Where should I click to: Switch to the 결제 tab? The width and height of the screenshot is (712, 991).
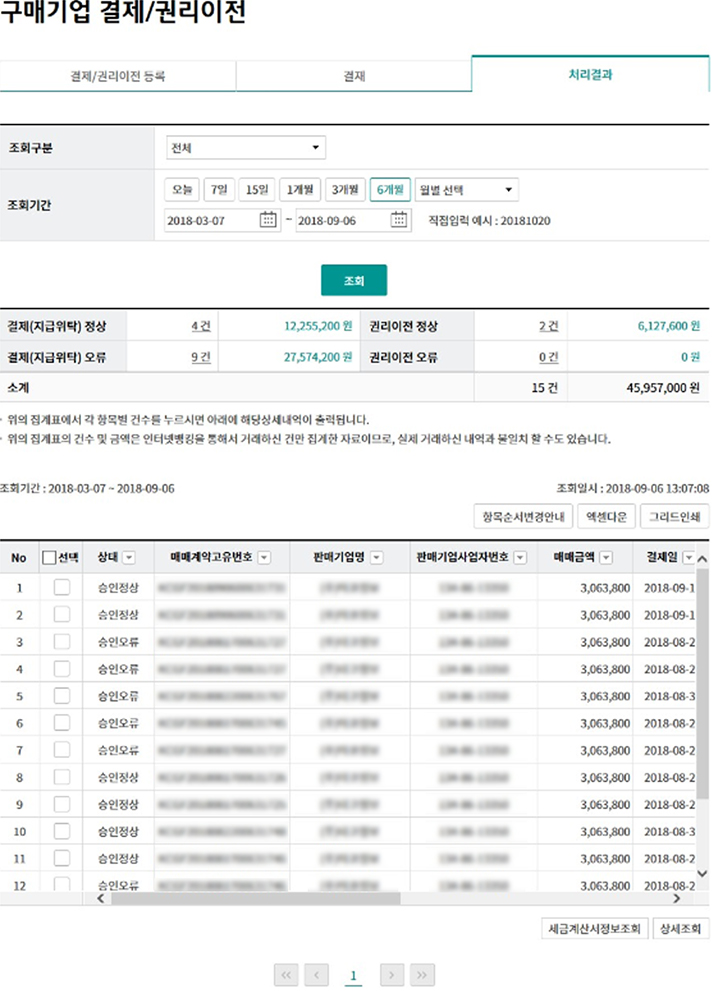(x=353, y=76)
